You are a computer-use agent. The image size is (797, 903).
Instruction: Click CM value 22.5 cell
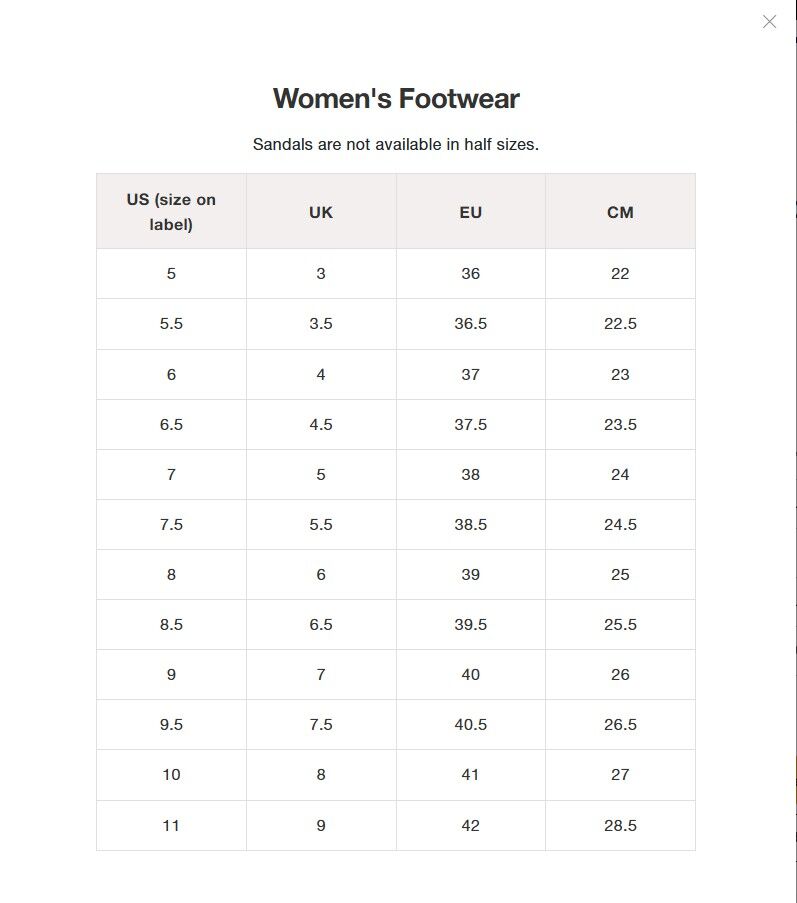[620, 324]
